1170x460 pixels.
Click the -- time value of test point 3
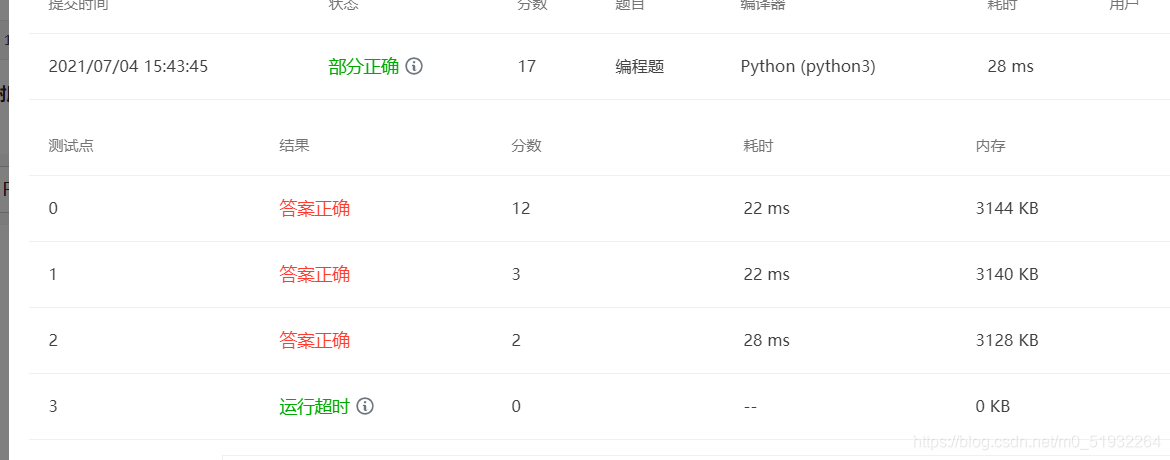pos(751,406)
